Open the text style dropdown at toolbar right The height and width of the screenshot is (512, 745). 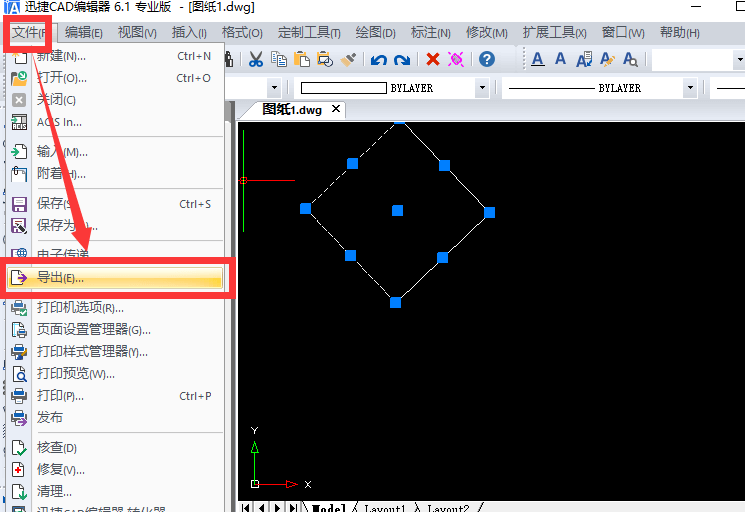click(739, 60)
